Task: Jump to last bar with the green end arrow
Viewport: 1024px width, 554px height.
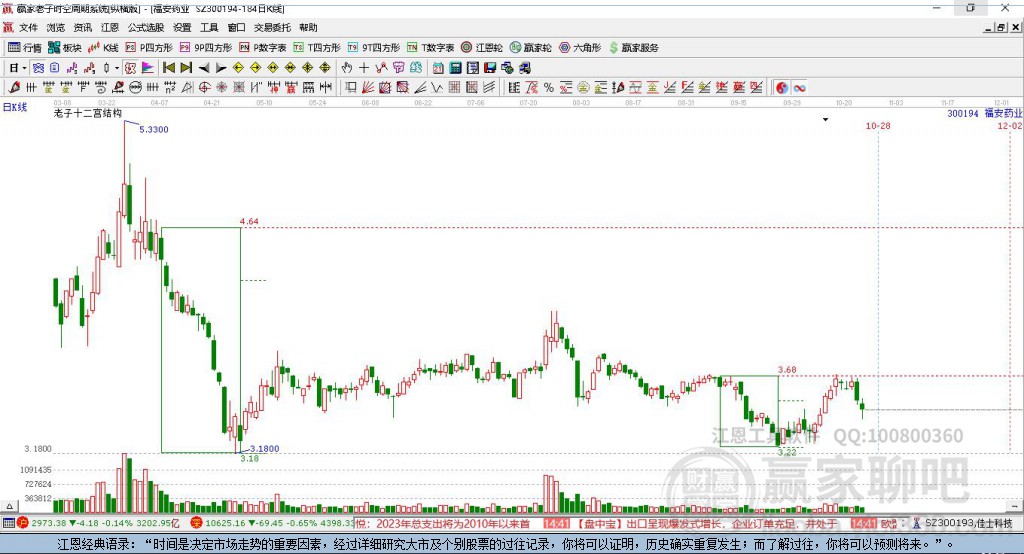Action: 186,67
